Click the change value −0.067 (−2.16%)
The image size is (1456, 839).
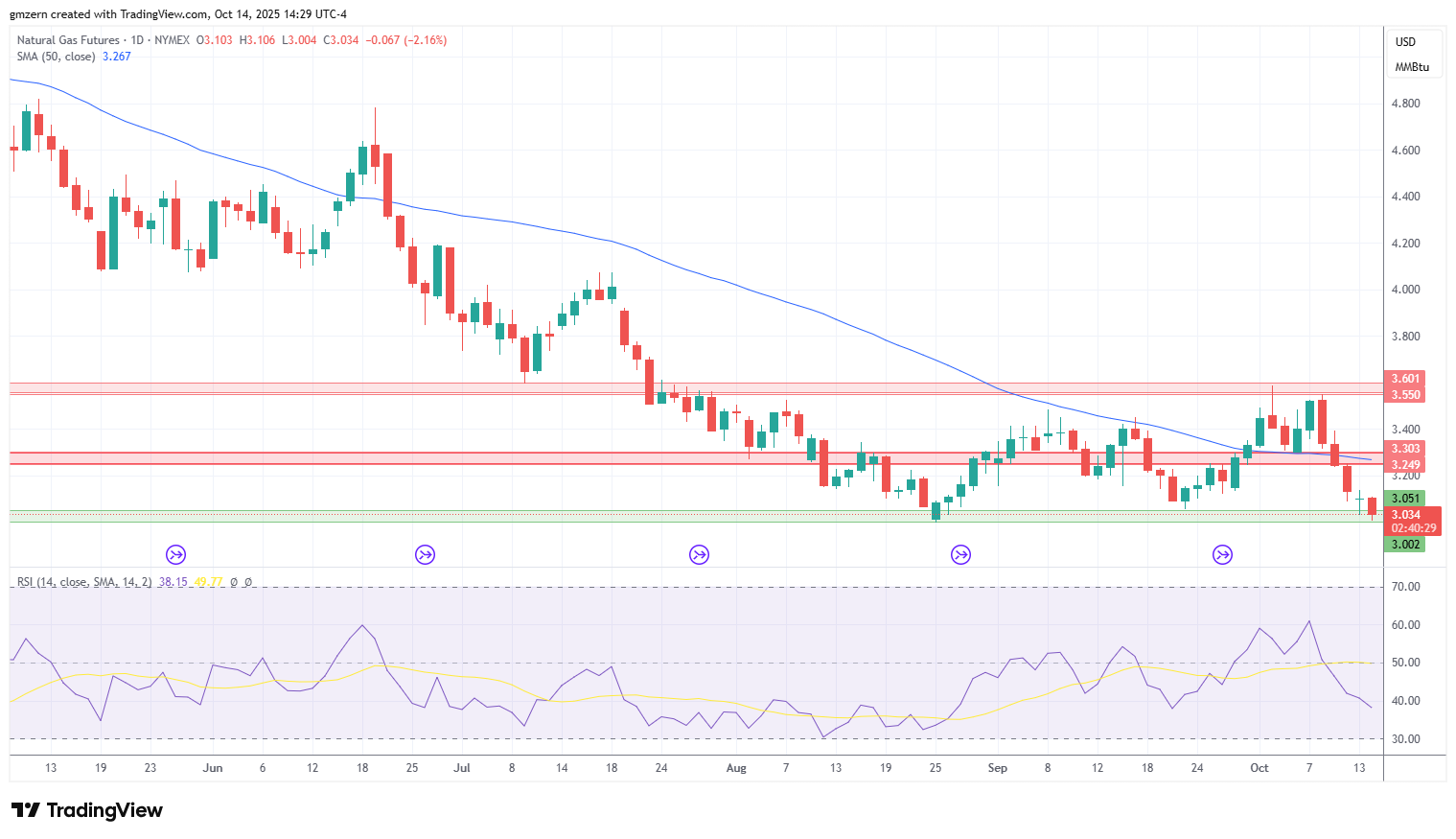[406, 40]
